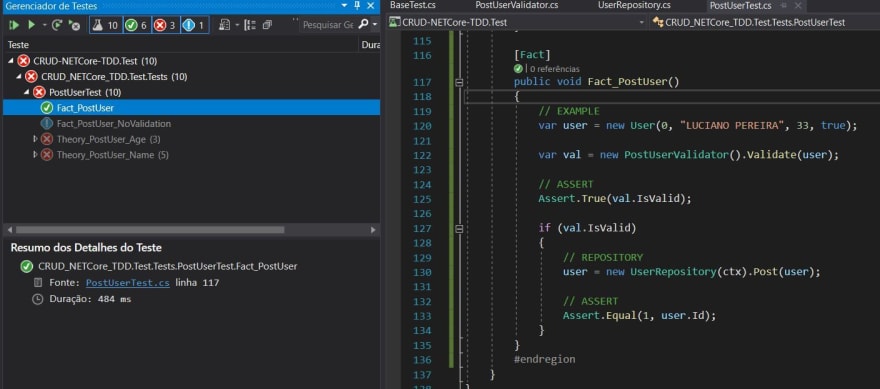Open Gerenciador de Testes window options dropdown

point(345,6)
